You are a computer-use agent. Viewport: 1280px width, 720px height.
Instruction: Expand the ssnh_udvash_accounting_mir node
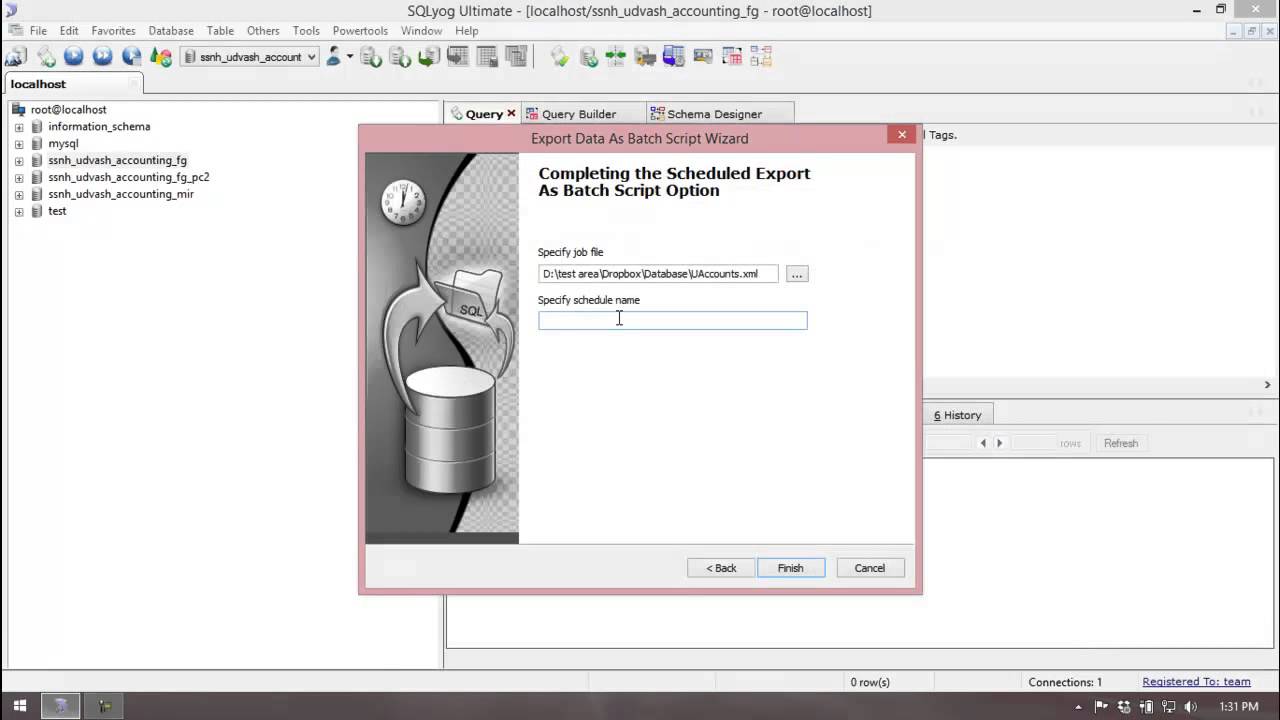pos(19,195)
